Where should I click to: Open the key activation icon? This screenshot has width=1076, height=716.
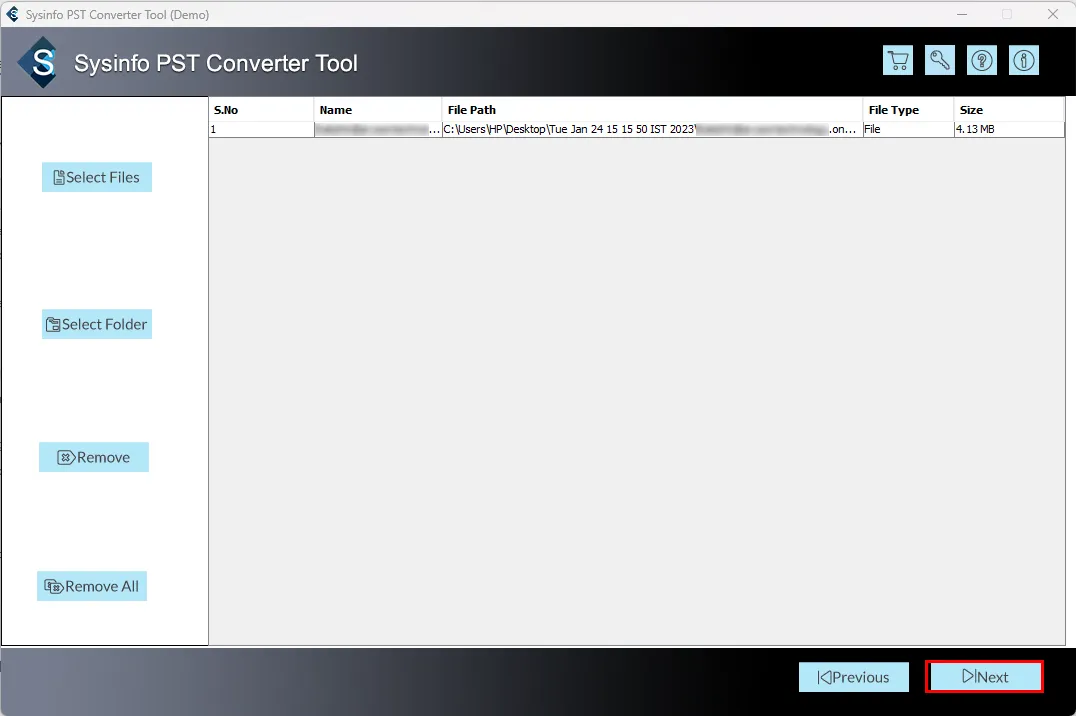coord(940,61)
